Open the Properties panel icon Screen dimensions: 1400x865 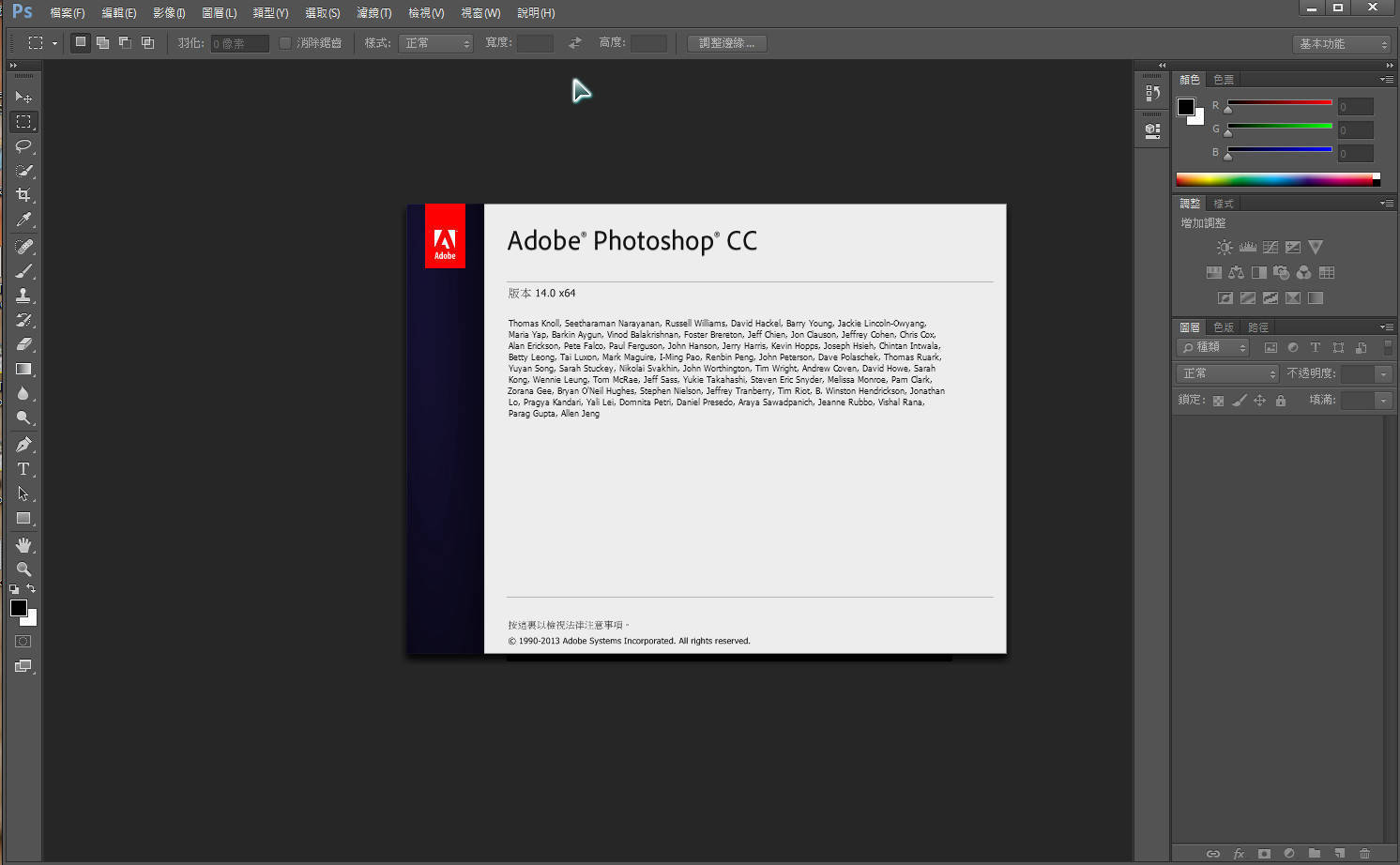coord(1153,130)
